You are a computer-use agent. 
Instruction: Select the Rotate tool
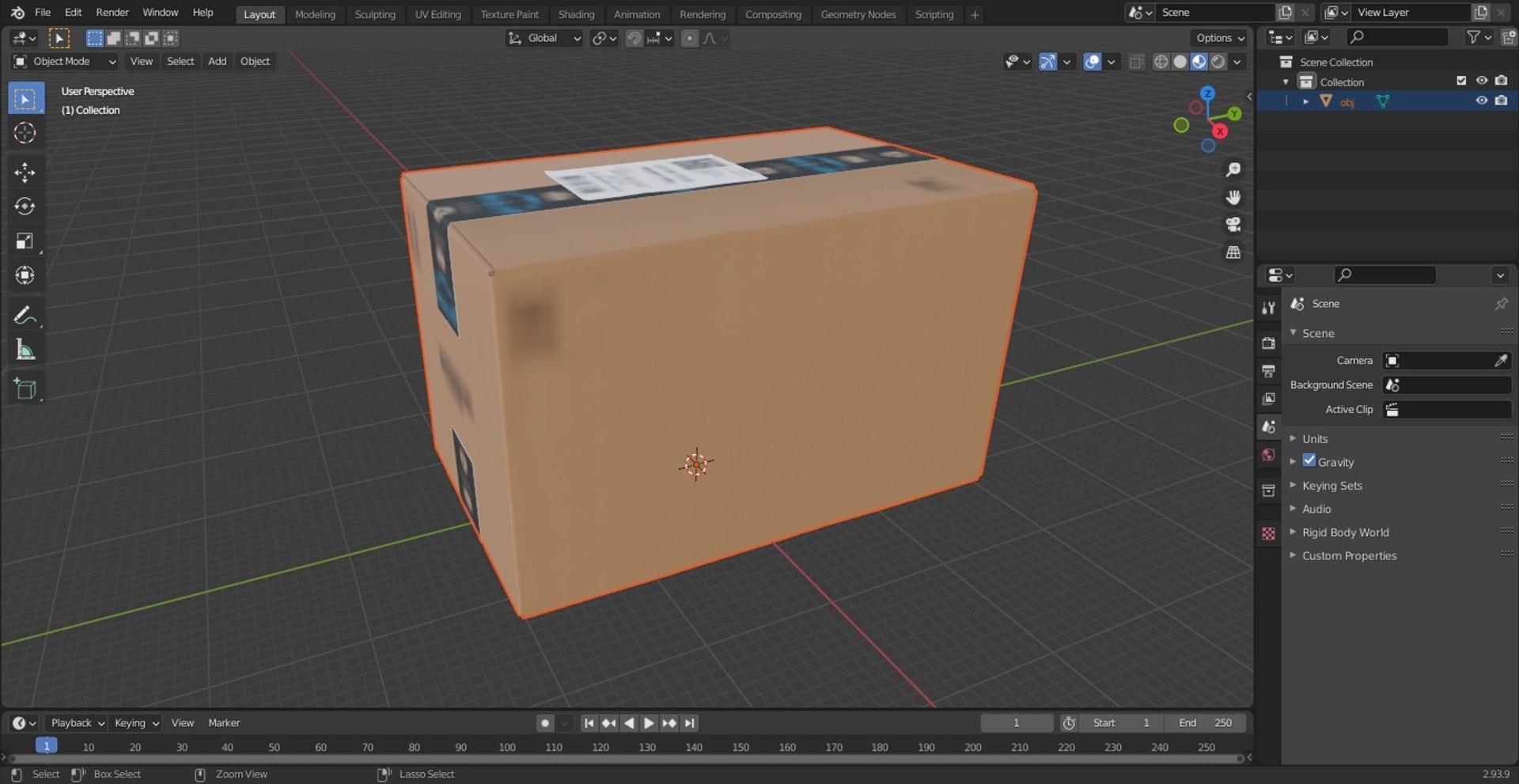point(25,206)
